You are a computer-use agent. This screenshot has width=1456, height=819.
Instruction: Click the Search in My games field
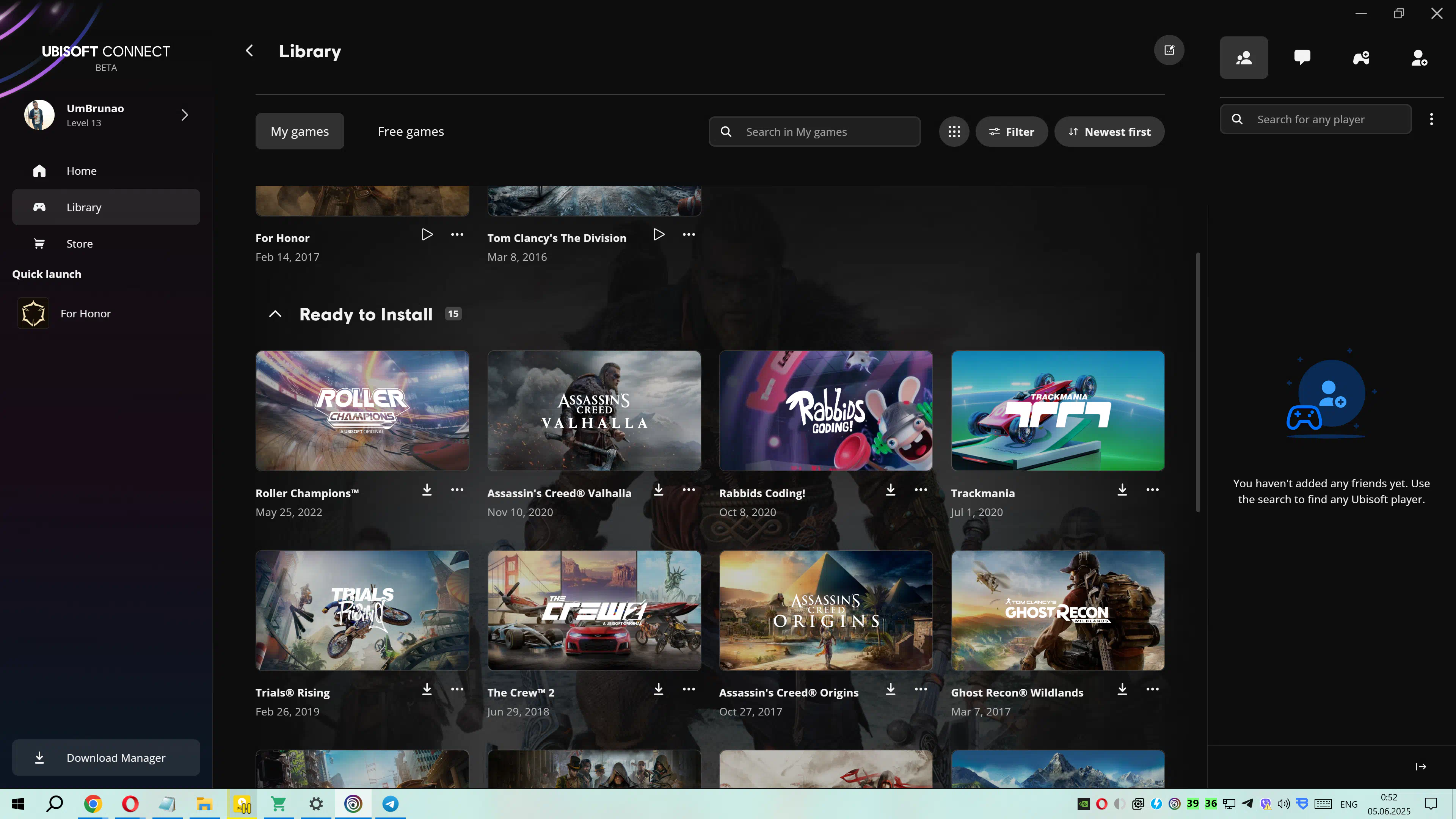point(814,132)
